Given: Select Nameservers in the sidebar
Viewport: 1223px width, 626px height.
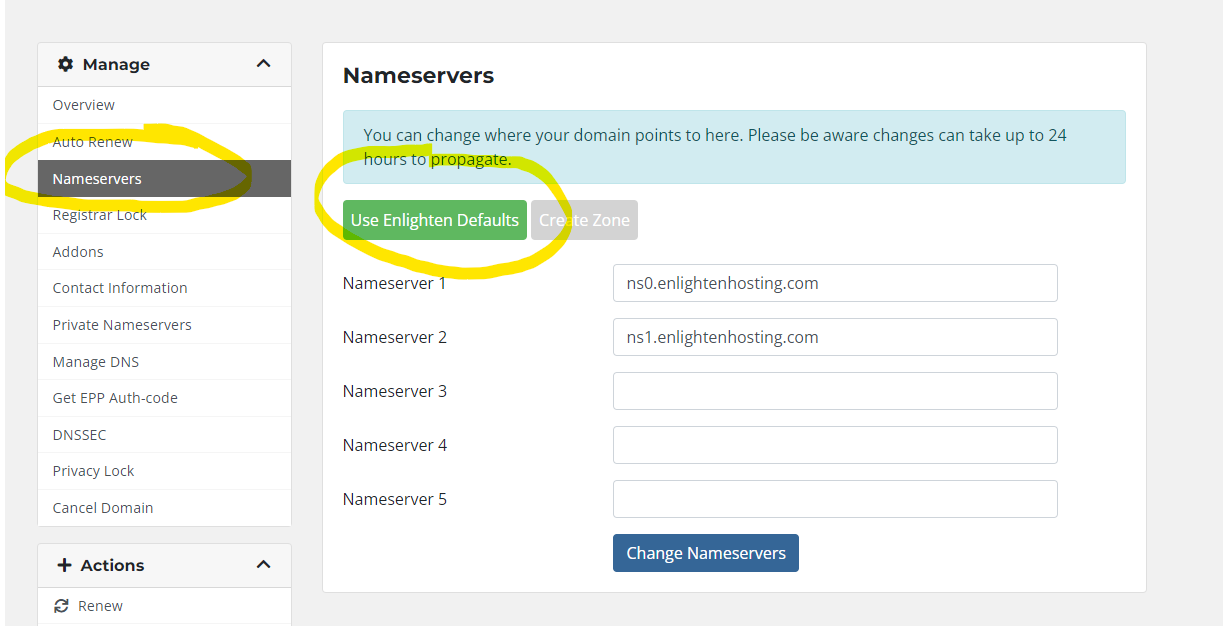Looking at the screenshot, I should [x=165, y=179].
